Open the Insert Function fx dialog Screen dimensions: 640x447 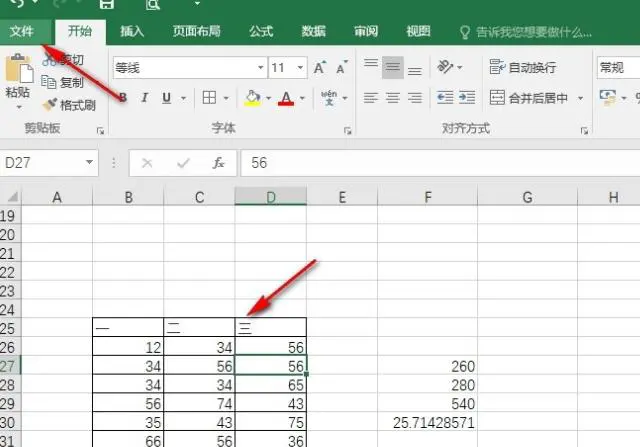coord(219,163)
